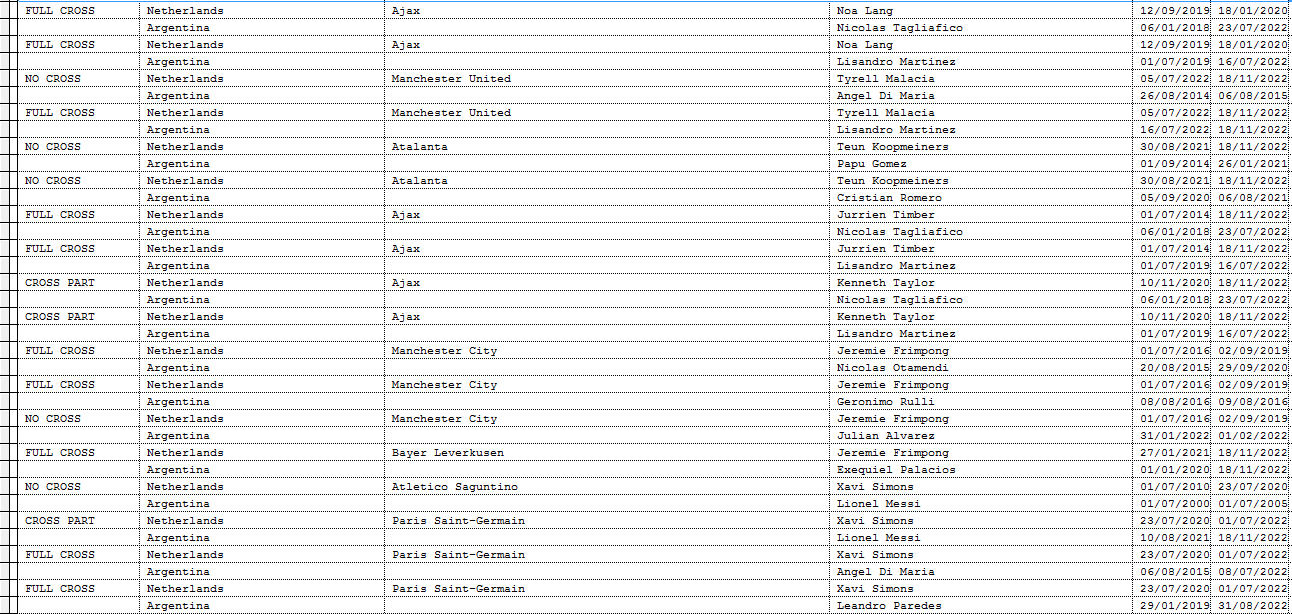Select the date "01/02/2022"

[x=1253, y=436]
